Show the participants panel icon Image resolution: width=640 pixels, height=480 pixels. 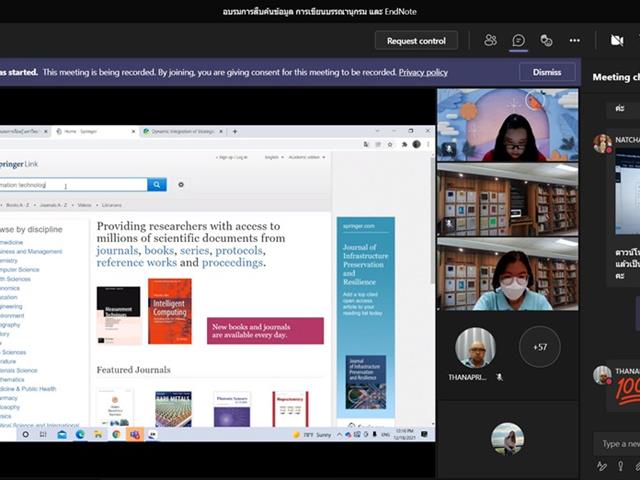pos(490,40)
